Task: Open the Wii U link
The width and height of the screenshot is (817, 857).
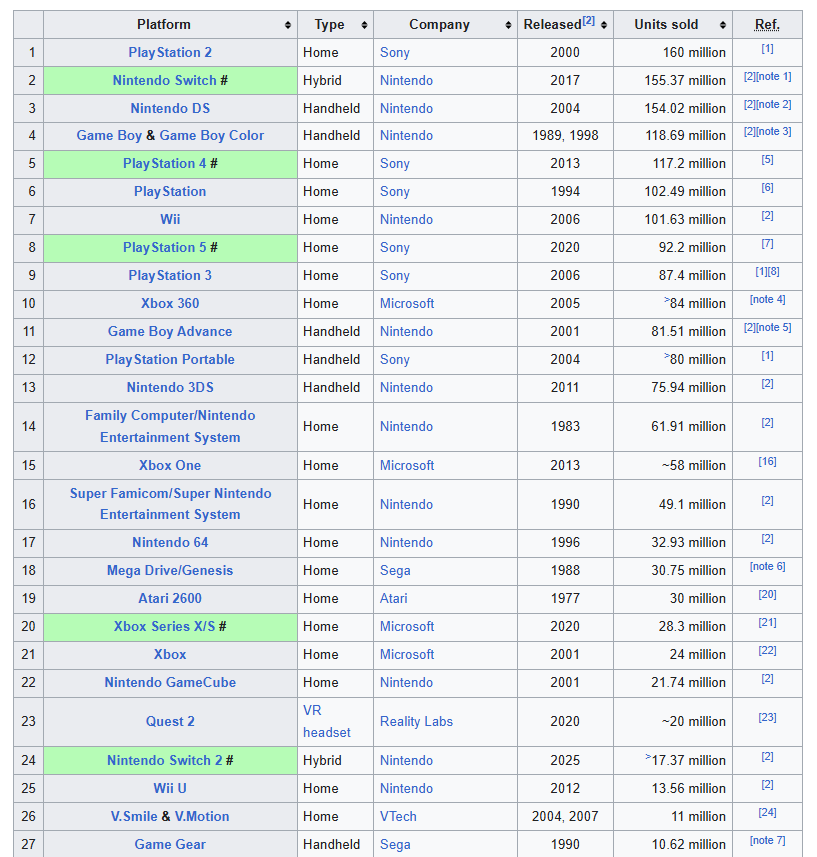Action: point(170,788)
